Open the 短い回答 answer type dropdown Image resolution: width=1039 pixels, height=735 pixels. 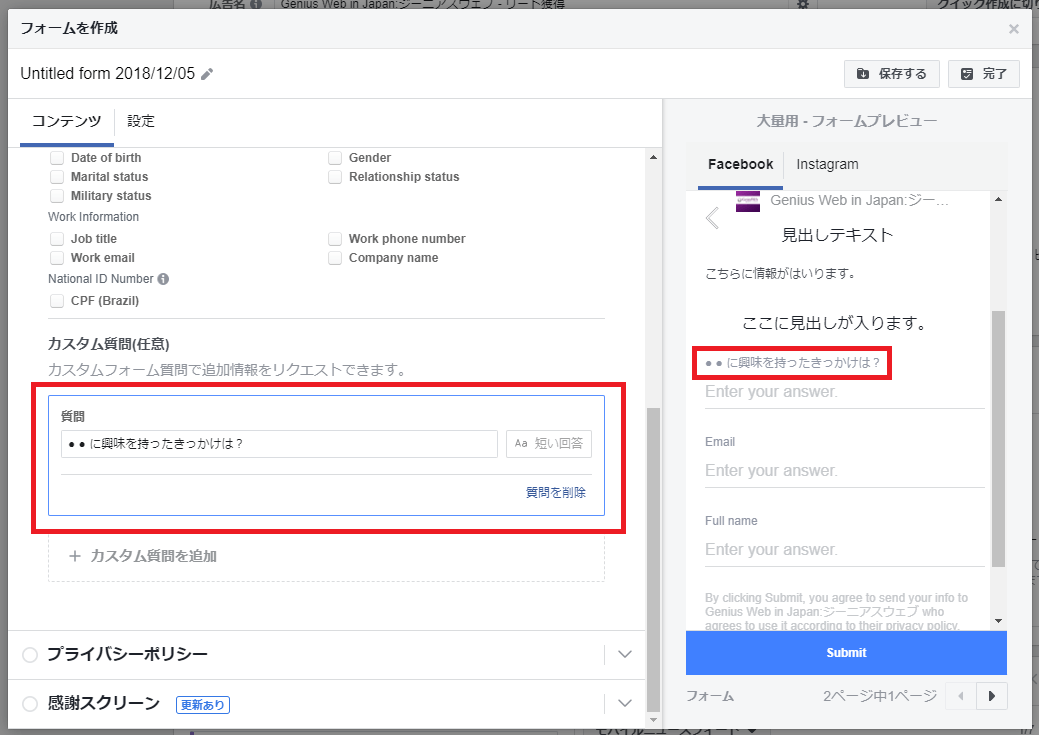[549, 444]
